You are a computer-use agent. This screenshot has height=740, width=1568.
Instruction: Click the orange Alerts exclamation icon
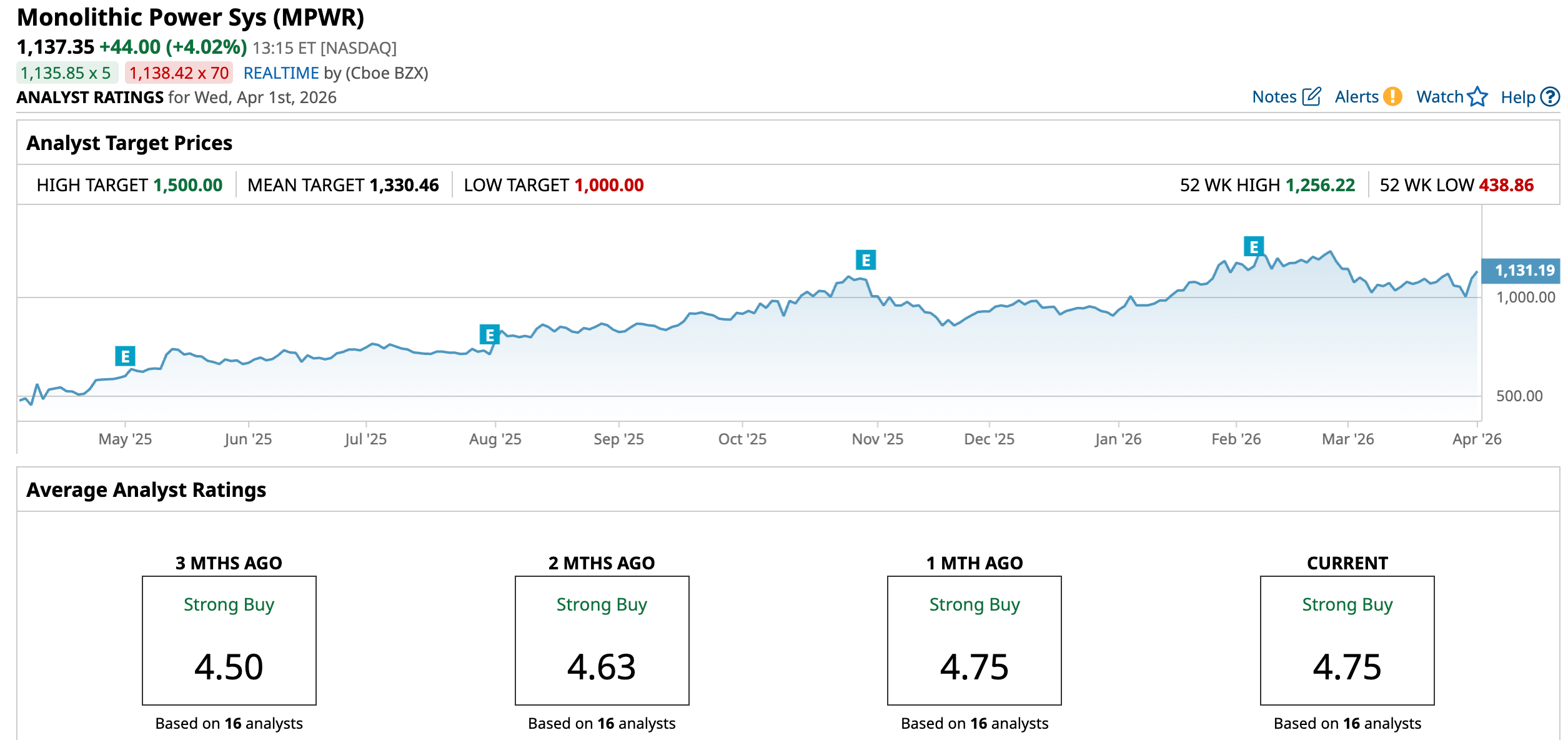[x=1392, y=97]
